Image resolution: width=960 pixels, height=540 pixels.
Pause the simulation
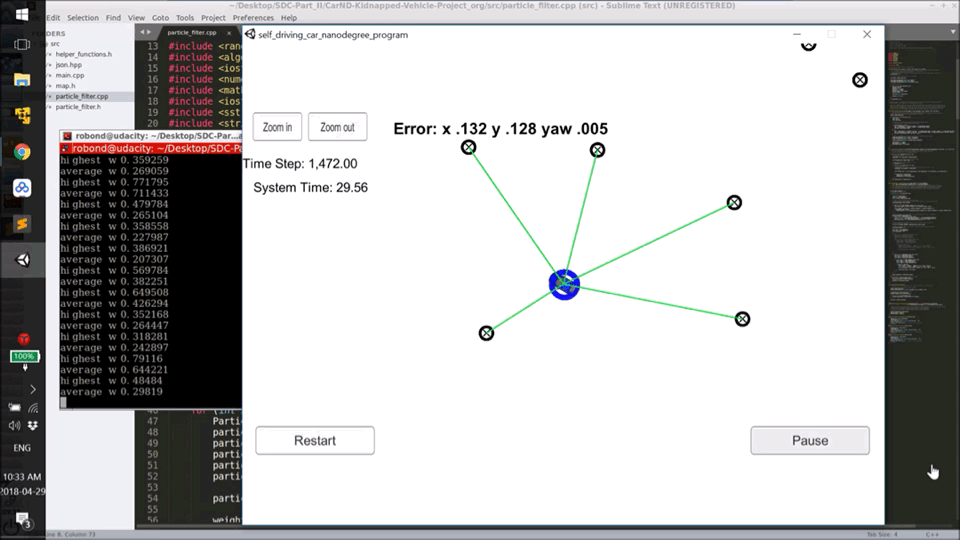810,441
